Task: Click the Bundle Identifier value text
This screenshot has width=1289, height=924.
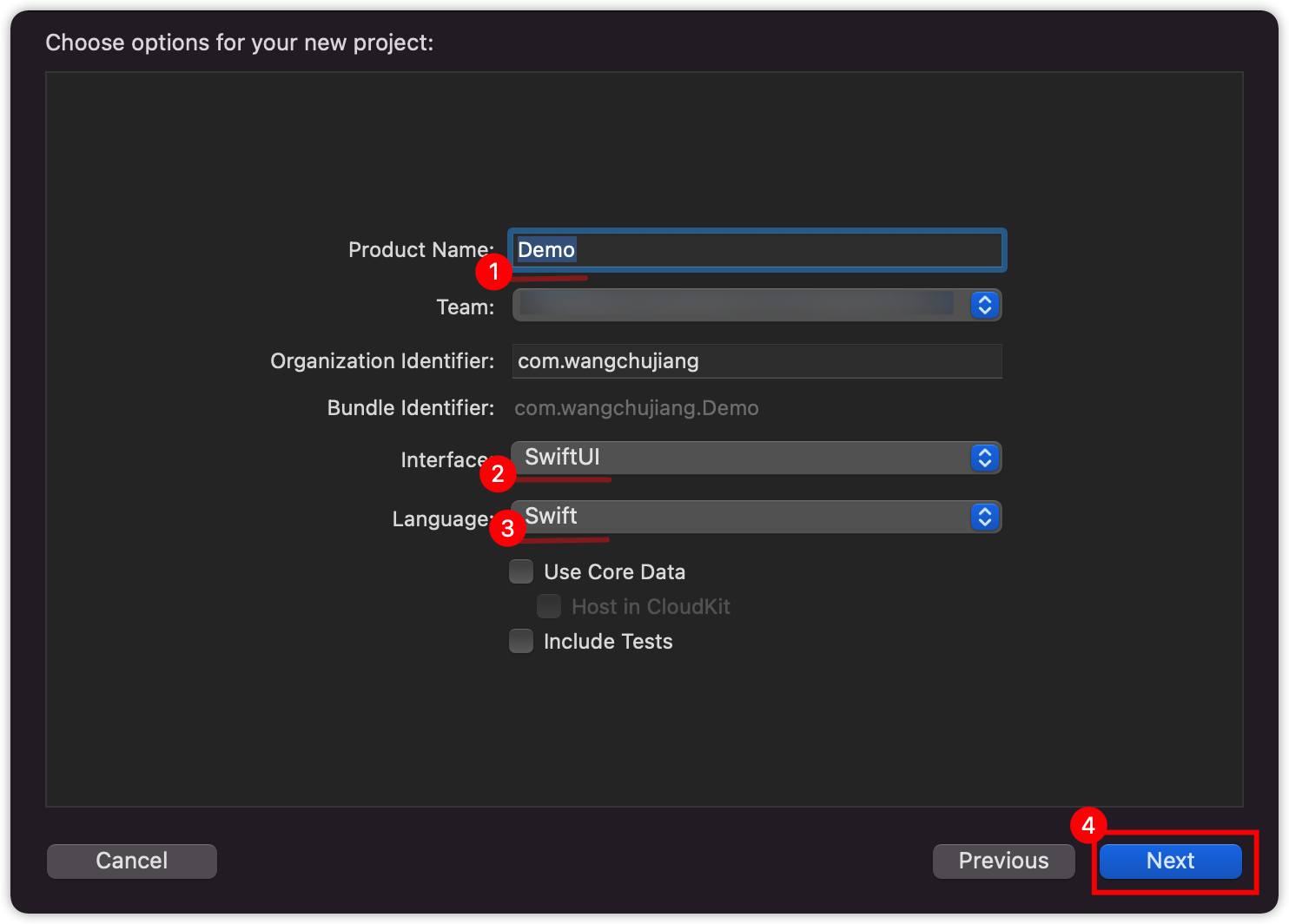Action: click(636, 408)
